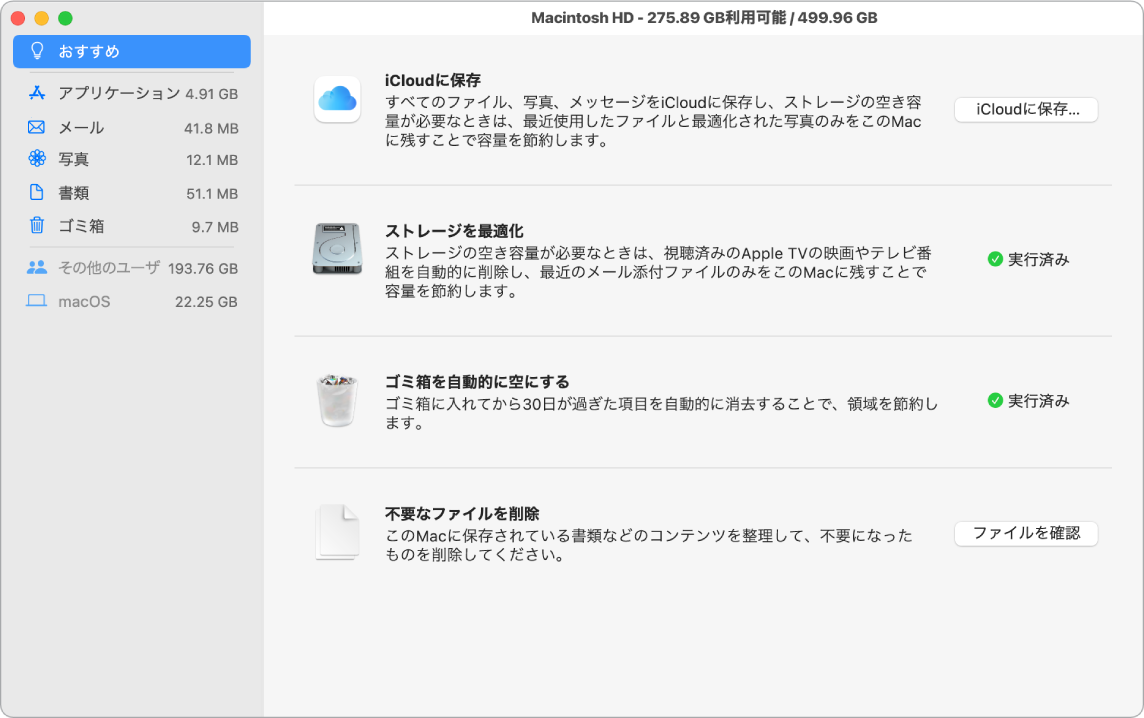The image size is (1144, 718).
Task: Click the iCloudに保存 button
Action: 1026,110
